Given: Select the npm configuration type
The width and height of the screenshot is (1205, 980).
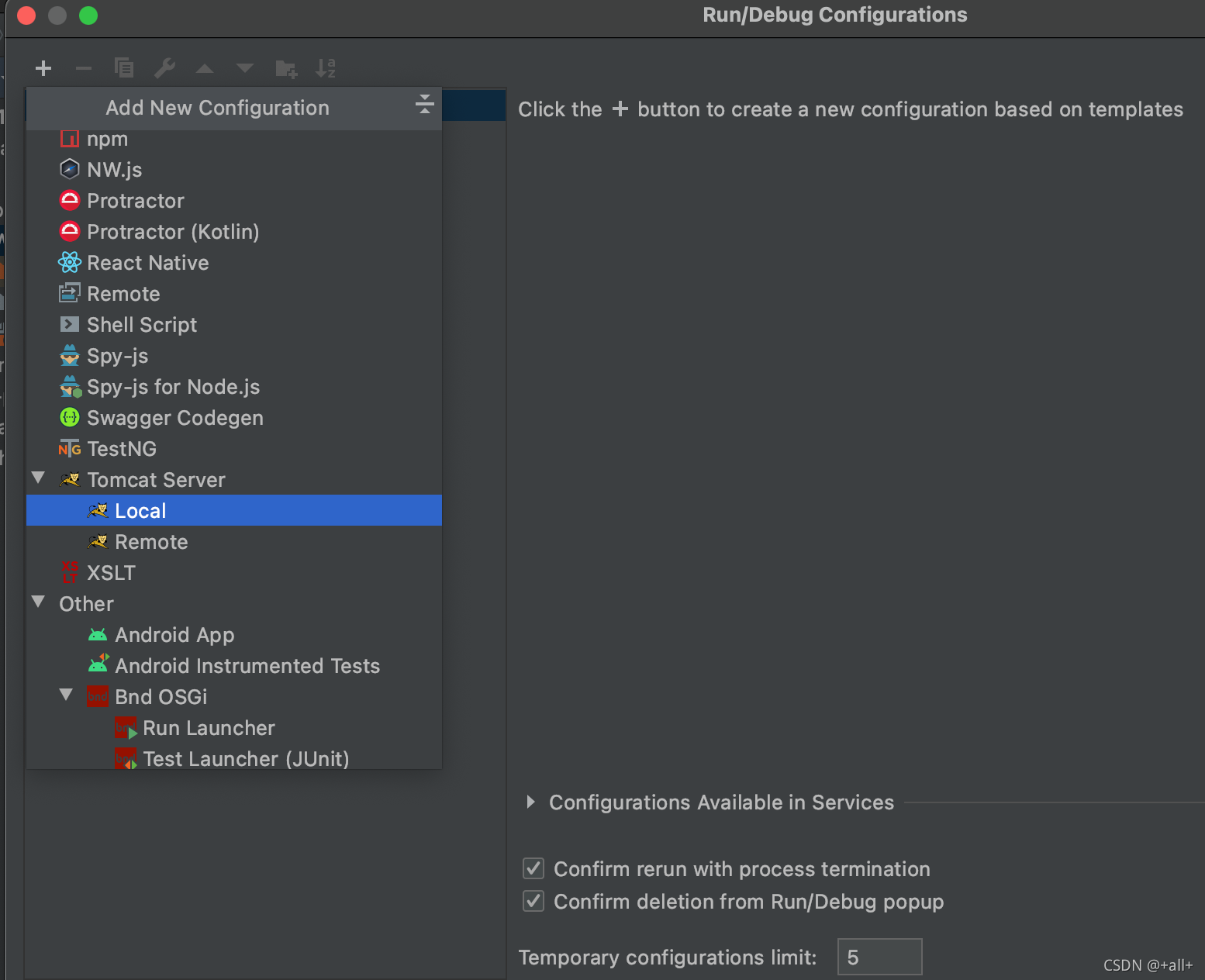Looking at the screenshot, I should click(x=234, y=139).
